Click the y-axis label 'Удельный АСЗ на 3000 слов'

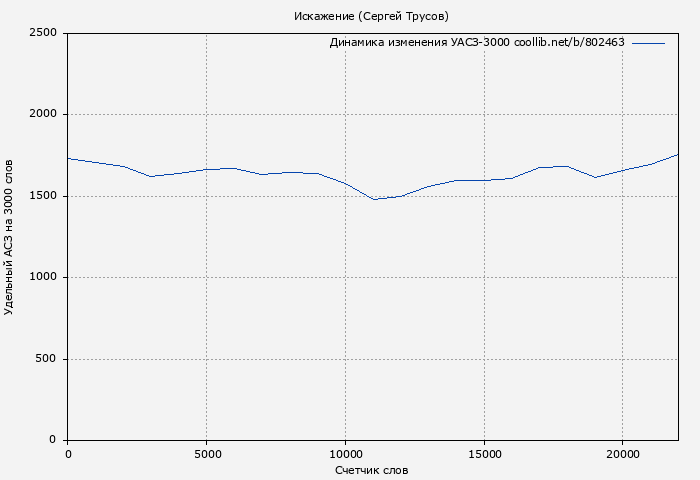coord(10,237)
